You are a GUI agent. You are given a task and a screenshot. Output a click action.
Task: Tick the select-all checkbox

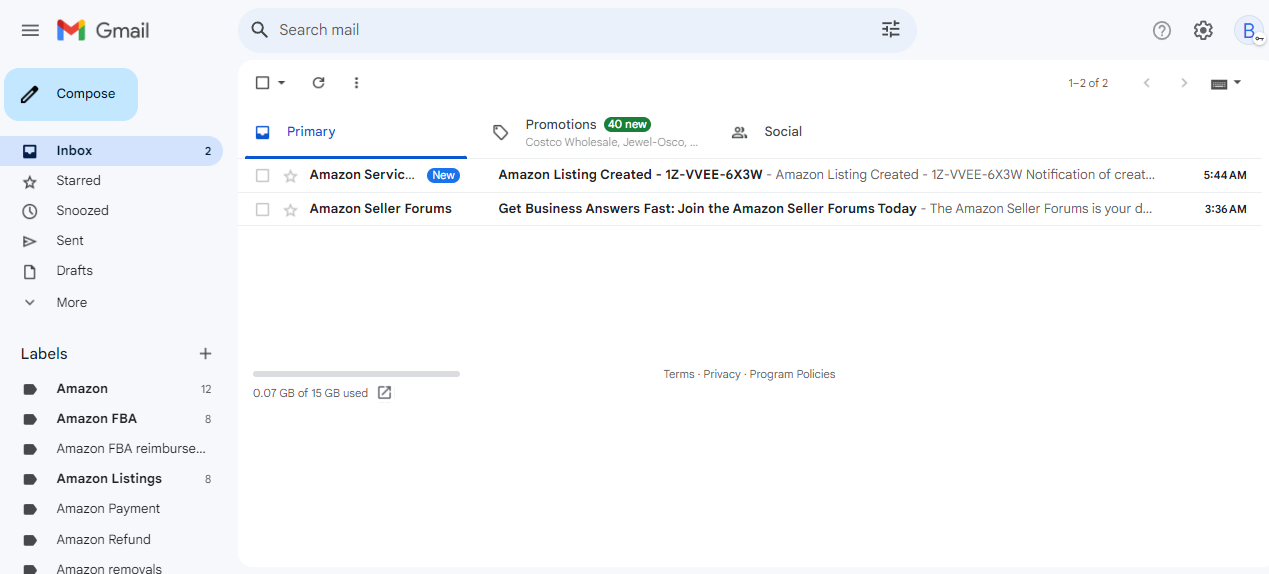pos(262,83)
